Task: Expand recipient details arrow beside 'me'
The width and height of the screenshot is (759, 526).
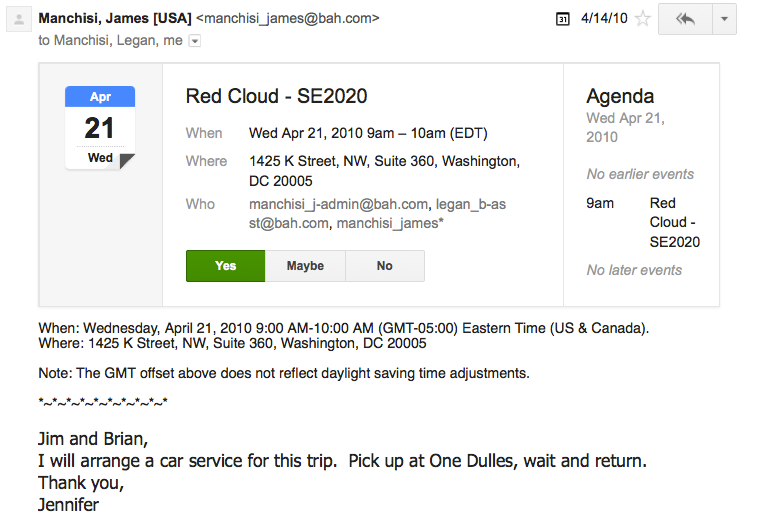Action: (194, 41)
